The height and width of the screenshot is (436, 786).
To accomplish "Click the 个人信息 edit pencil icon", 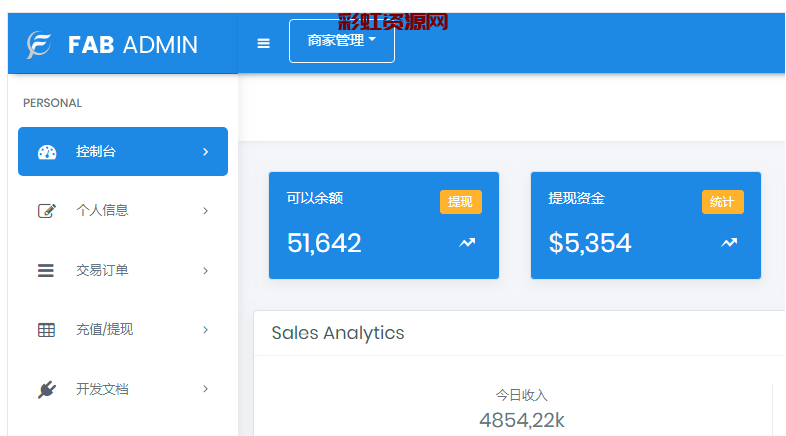I will [47, 211].
